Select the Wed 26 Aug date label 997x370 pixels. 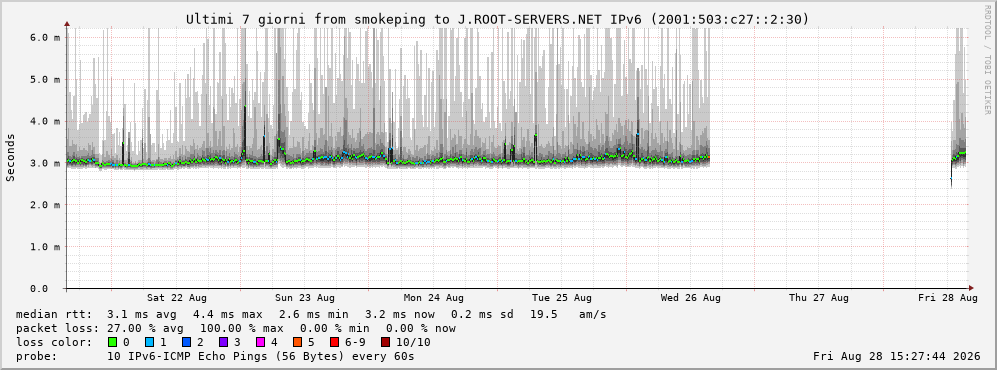point(691,298)
